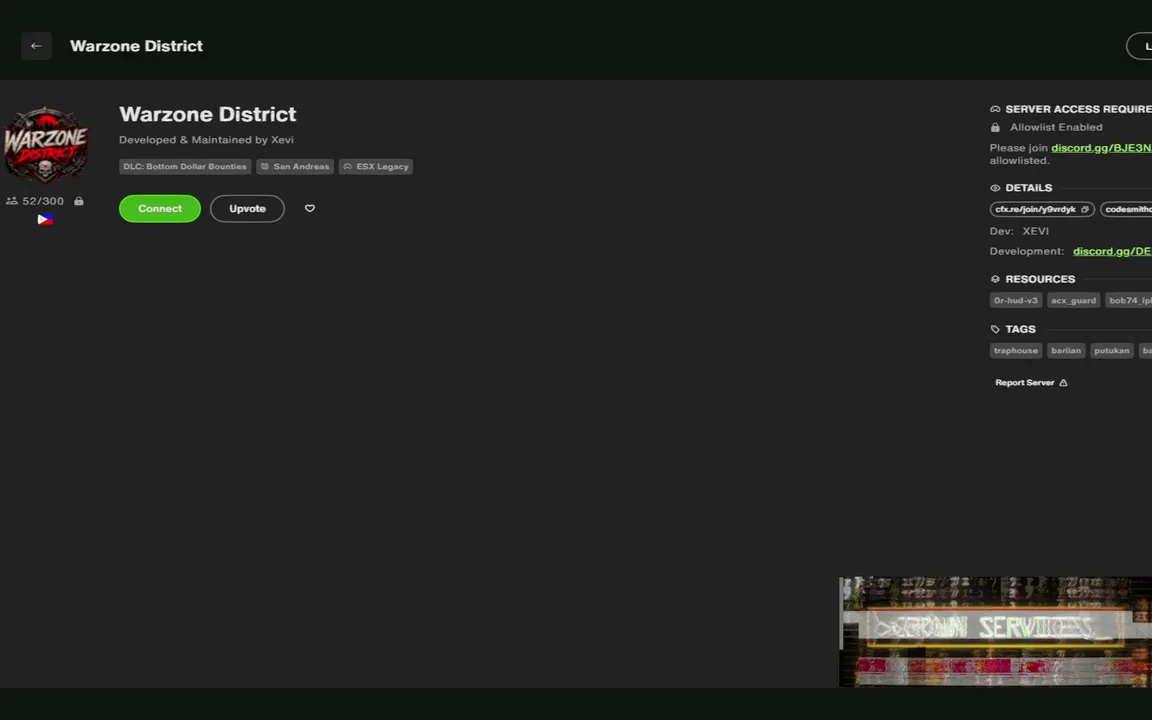Image resolution: width=1152 pixels, height=720 pixels.
Task: Click the 52/300 player count text
Action: coord(43,201)
